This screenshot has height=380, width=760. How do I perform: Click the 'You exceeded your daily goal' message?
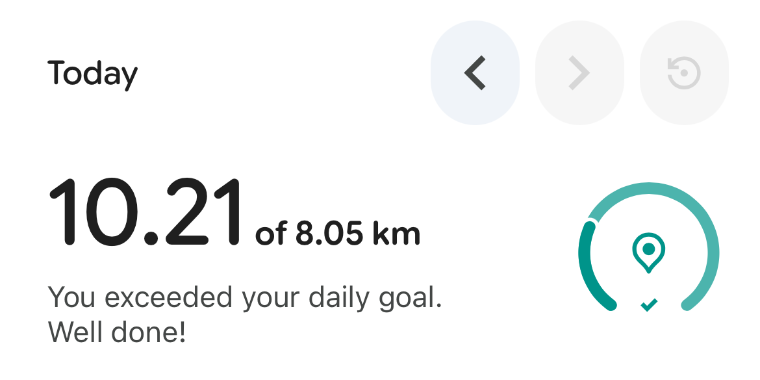[245, 297]
